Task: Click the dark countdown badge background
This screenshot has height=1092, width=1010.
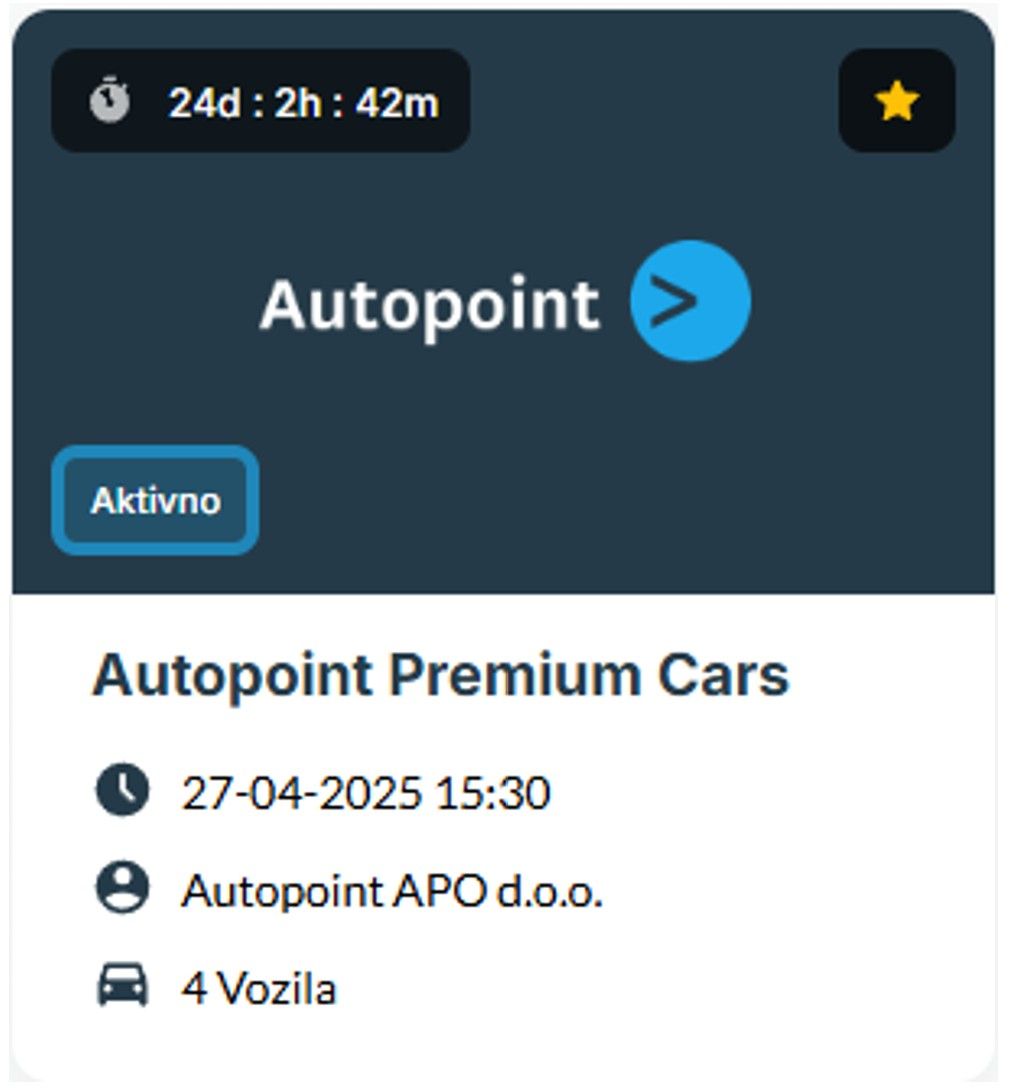Action: [x=261, y=101]
